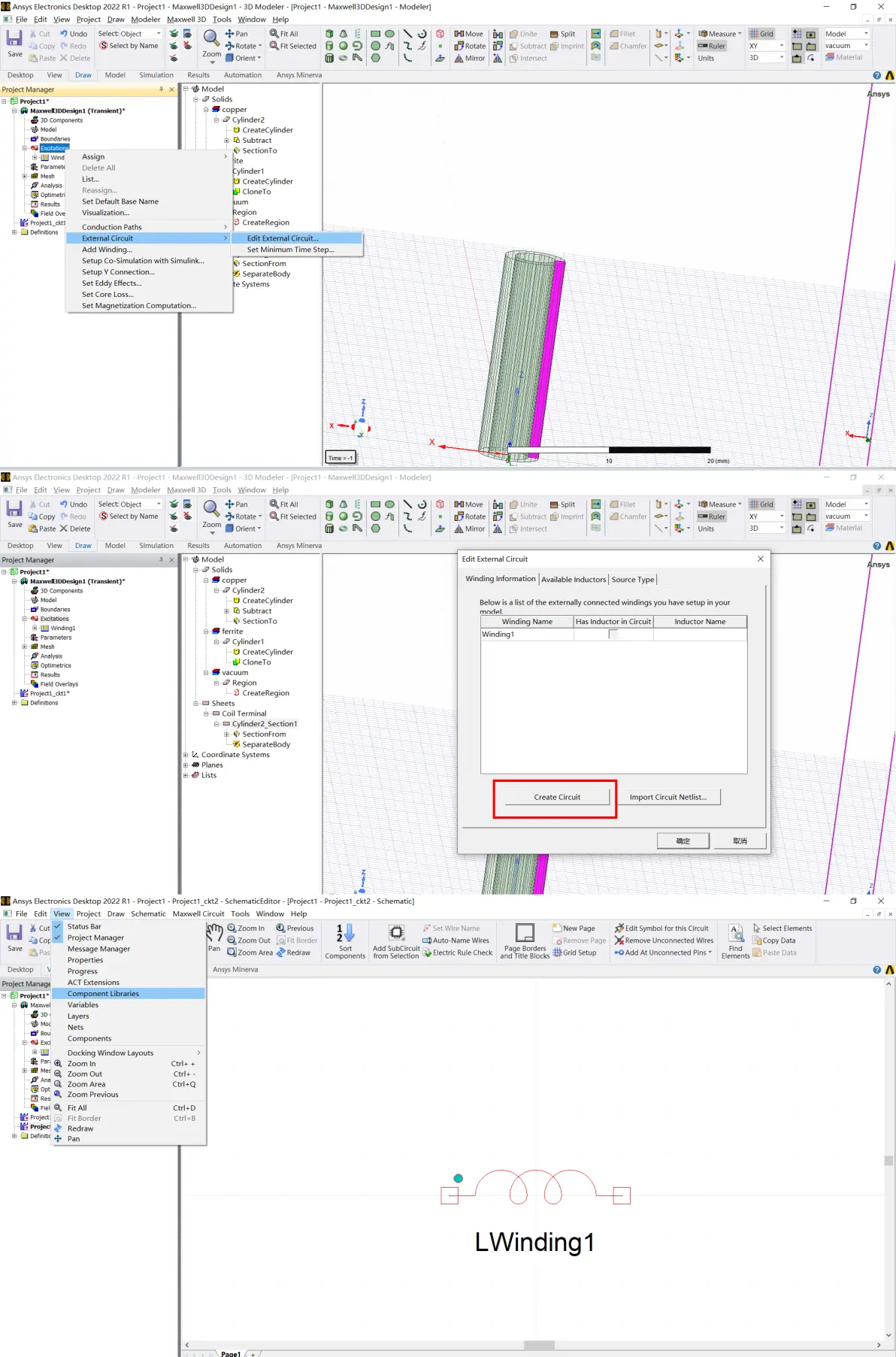The width and height of the screenshot is (896, 1357).
Task: Click Fit All in top Modeler window
Action: click(x=284, y=34)
